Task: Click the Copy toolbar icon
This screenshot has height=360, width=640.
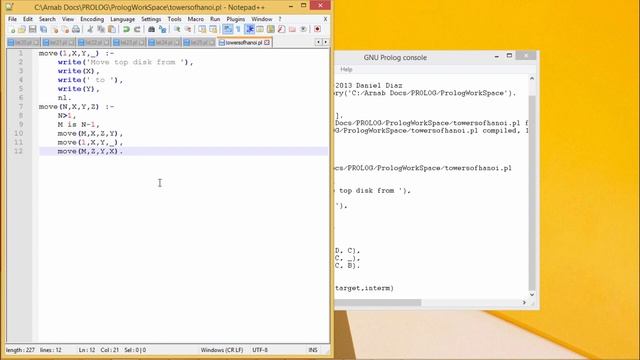Action: [x=101, y=29]
